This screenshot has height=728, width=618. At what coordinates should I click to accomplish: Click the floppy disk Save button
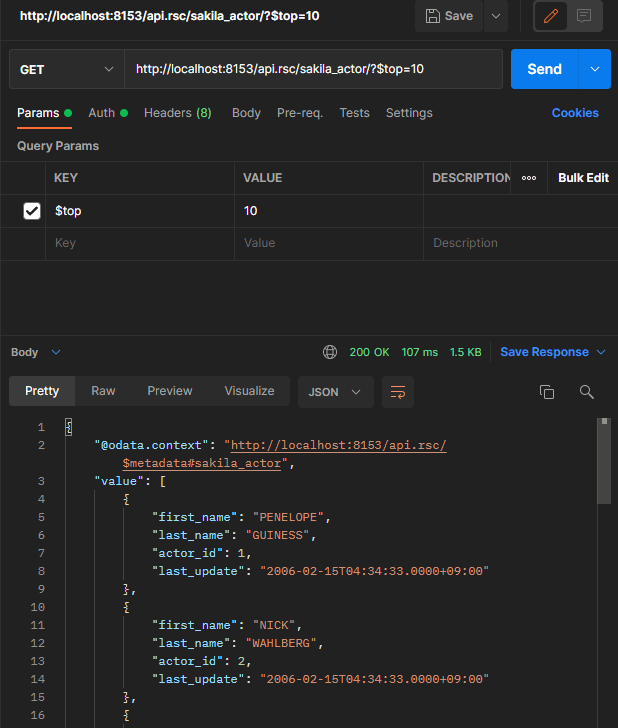(449, 16)
